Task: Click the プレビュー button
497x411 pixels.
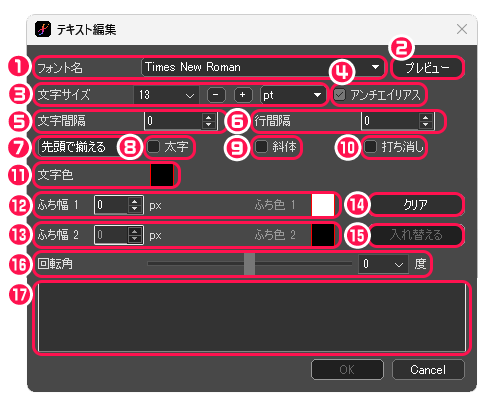Action: coord(427,68)
